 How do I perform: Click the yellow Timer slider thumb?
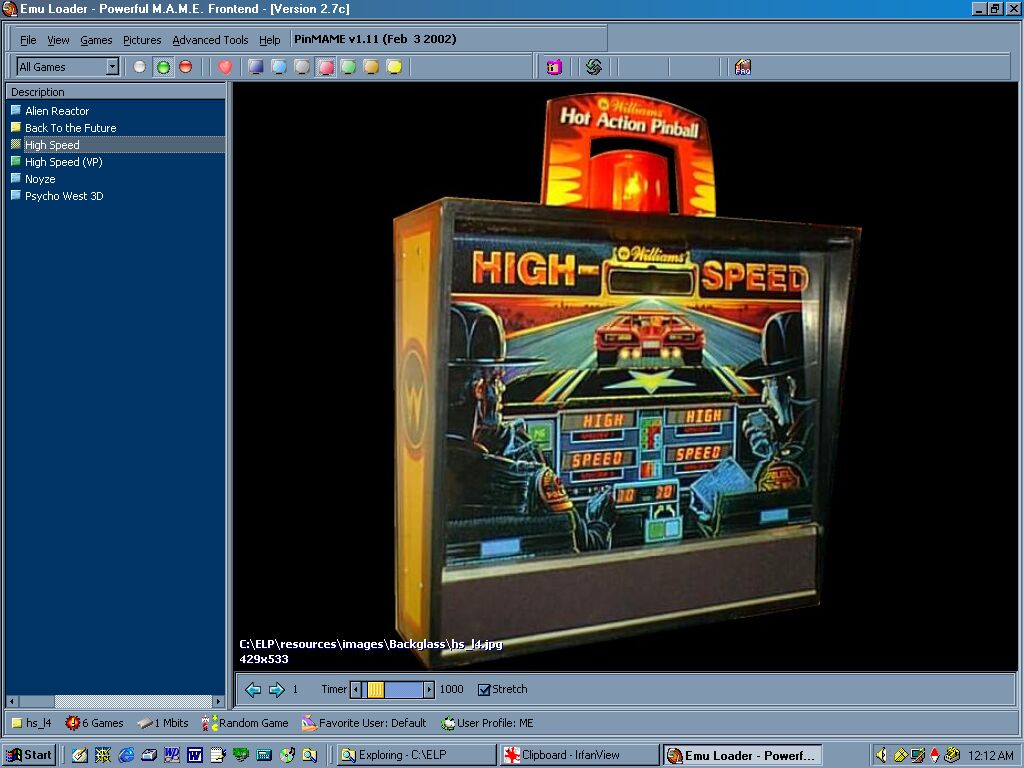[376, 690]
